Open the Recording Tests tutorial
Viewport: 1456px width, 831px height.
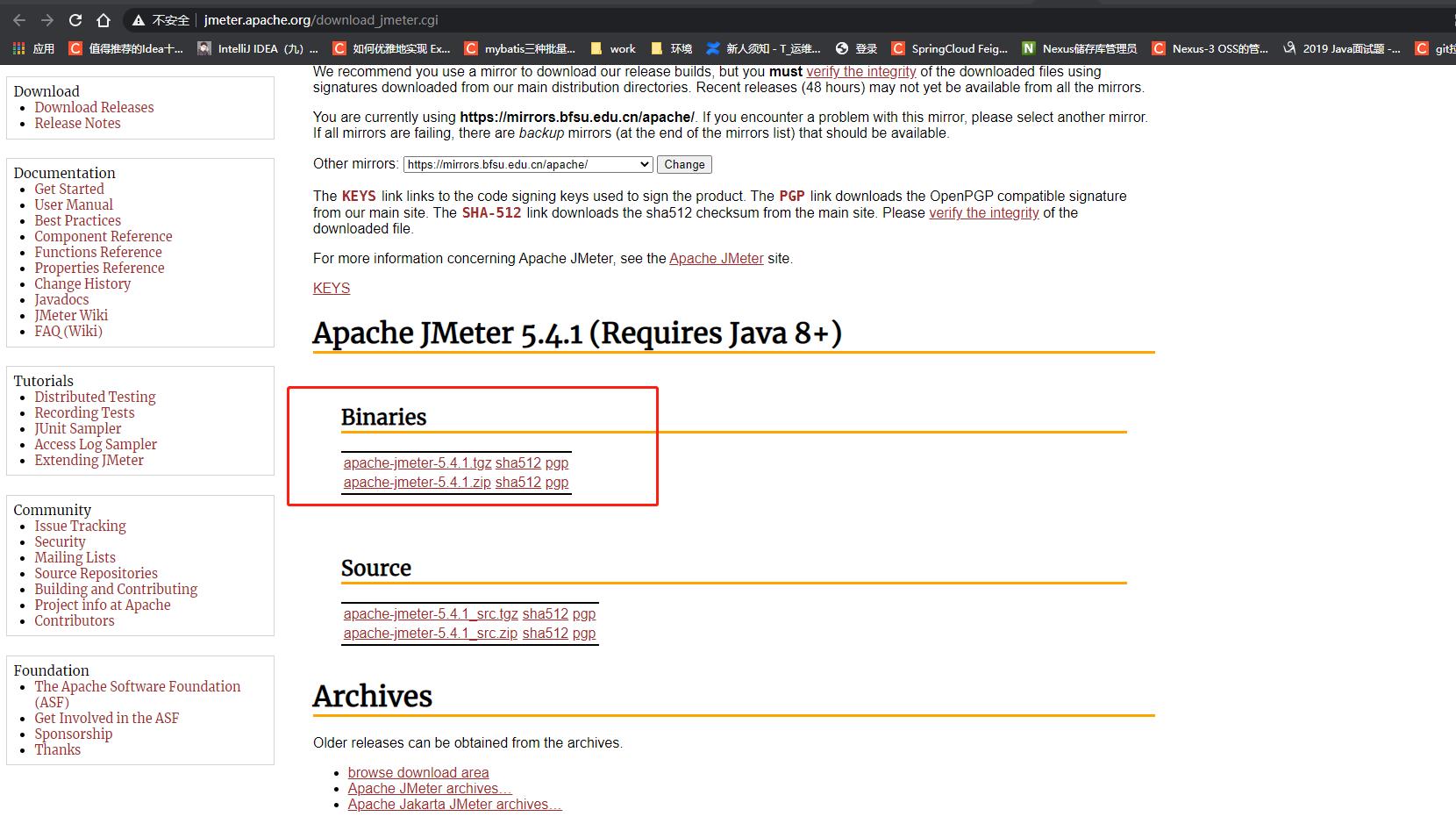84,412
